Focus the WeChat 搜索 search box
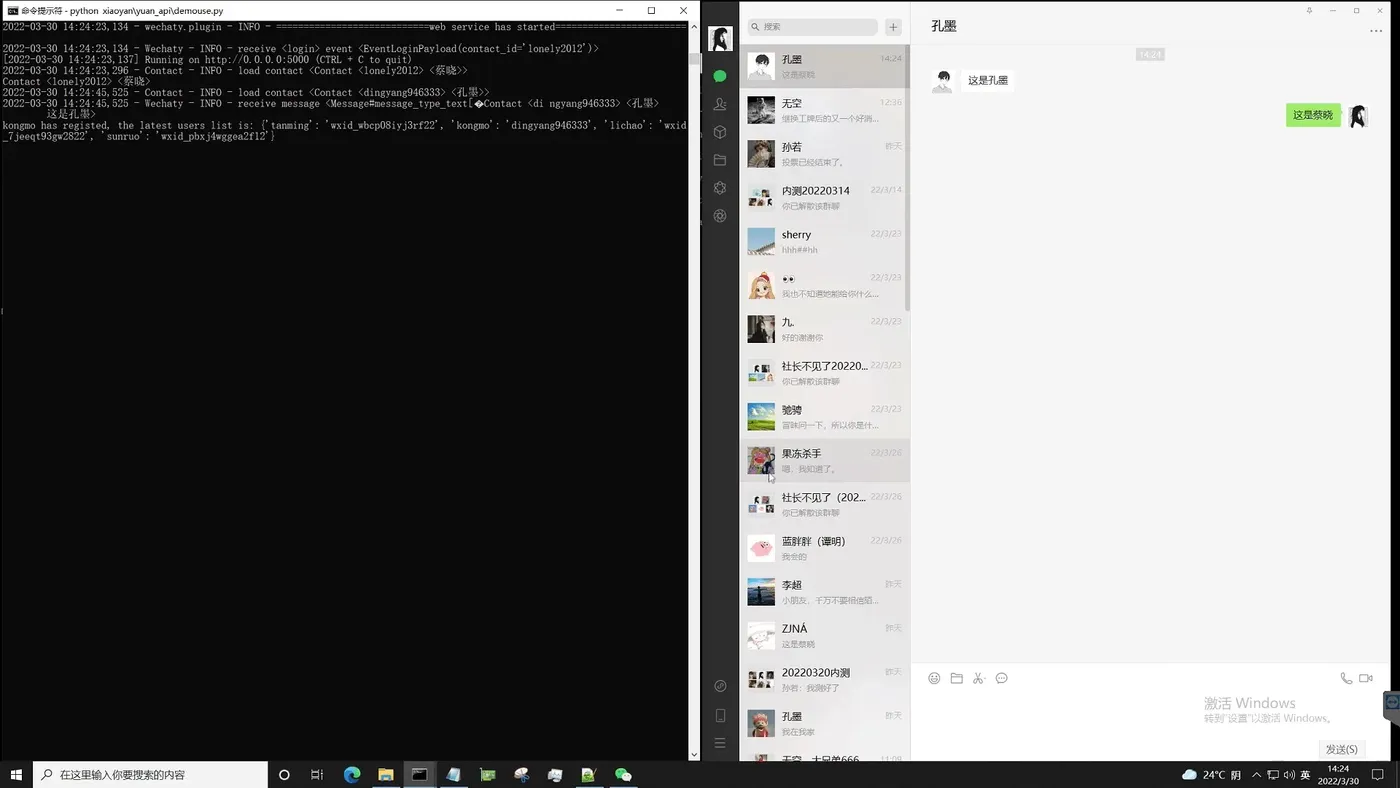The width and height of the screenshot is (1400, 788). [x=813, y=27]
